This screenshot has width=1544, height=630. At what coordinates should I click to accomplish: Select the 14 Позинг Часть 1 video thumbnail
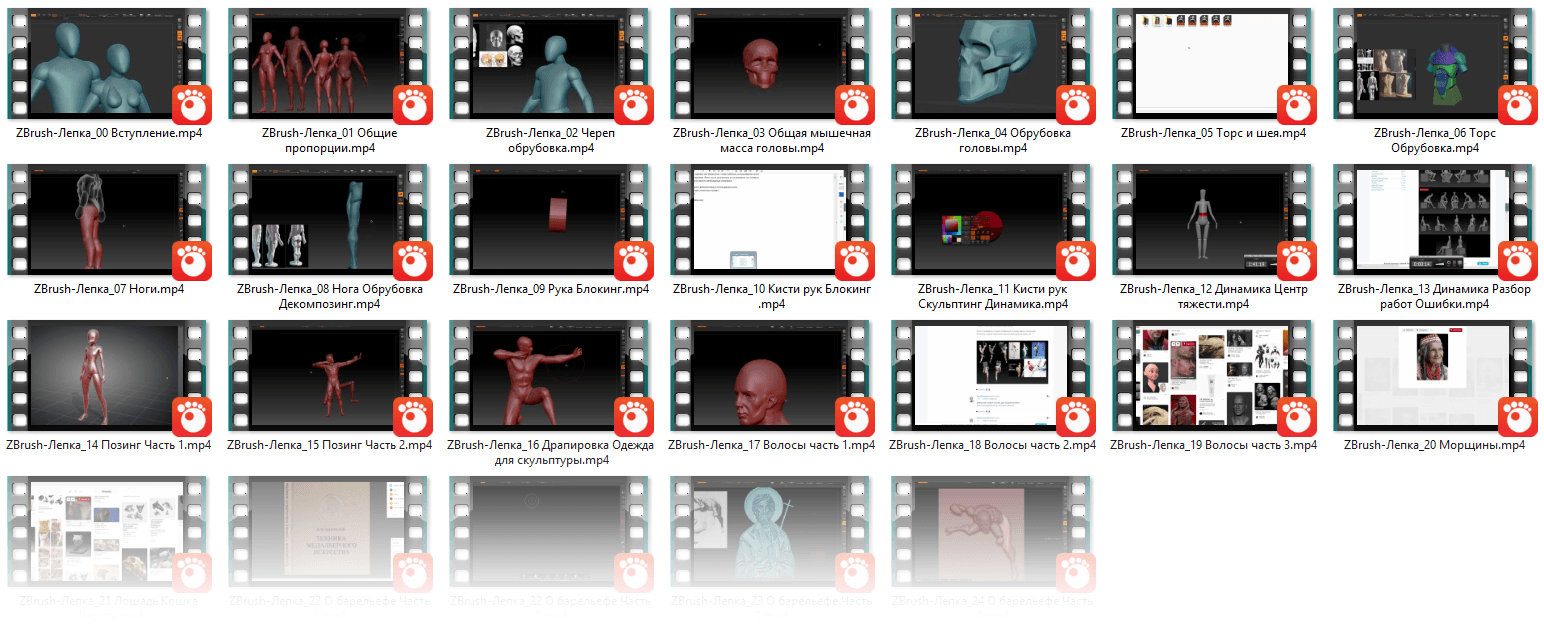pos(110,377)
